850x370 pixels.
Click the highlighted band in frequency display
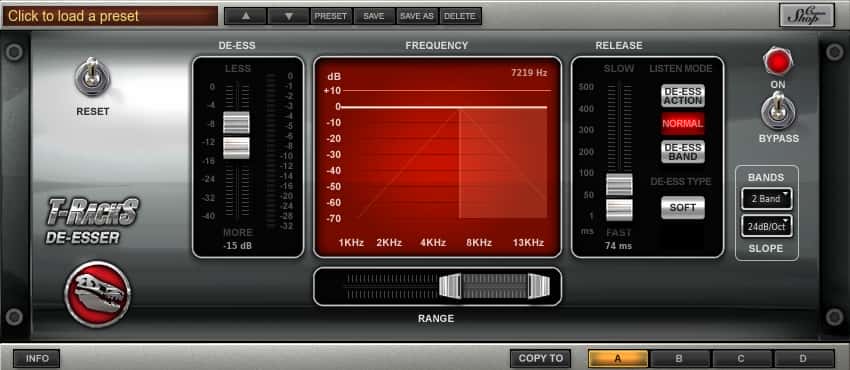(x=503, y=164)
